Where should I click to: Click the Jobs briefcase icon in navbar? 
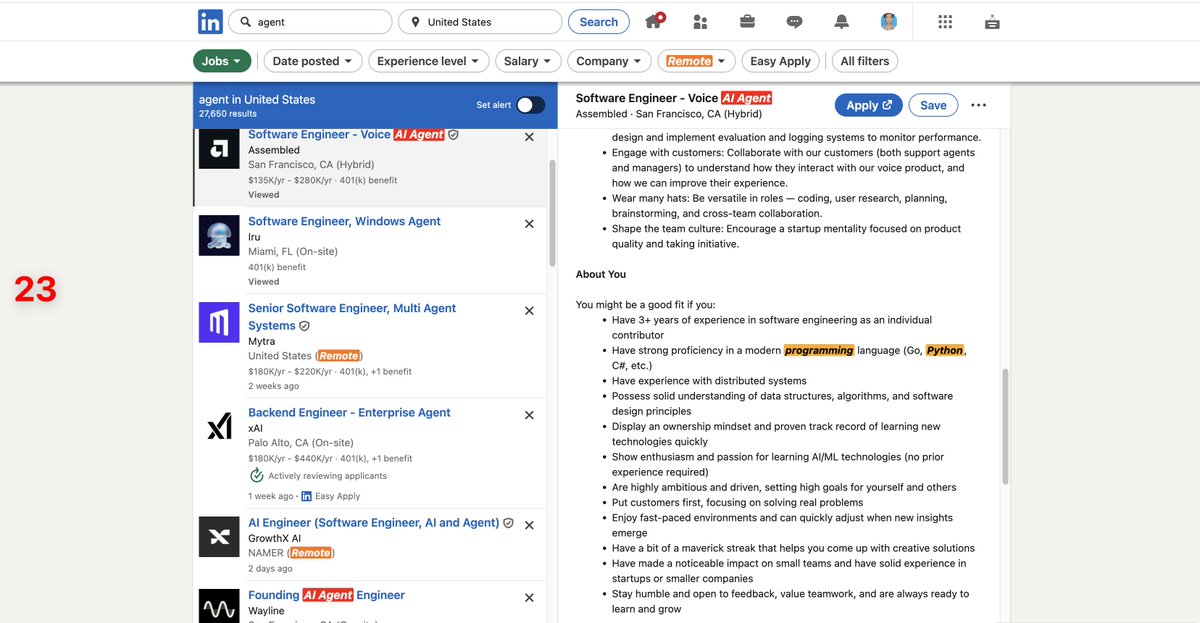click(x=747, y=21)
